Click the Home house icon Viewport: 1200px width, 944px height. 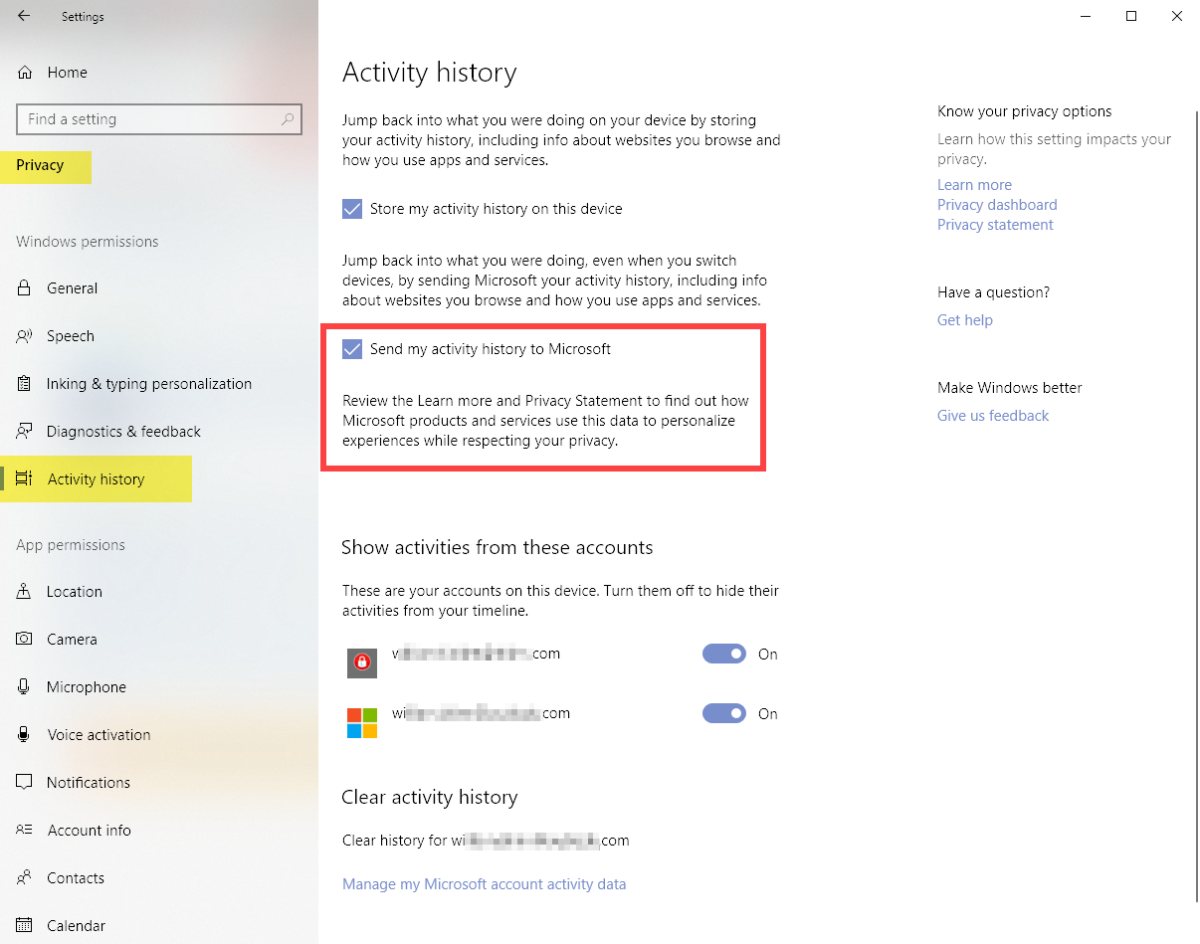(25, 72)
